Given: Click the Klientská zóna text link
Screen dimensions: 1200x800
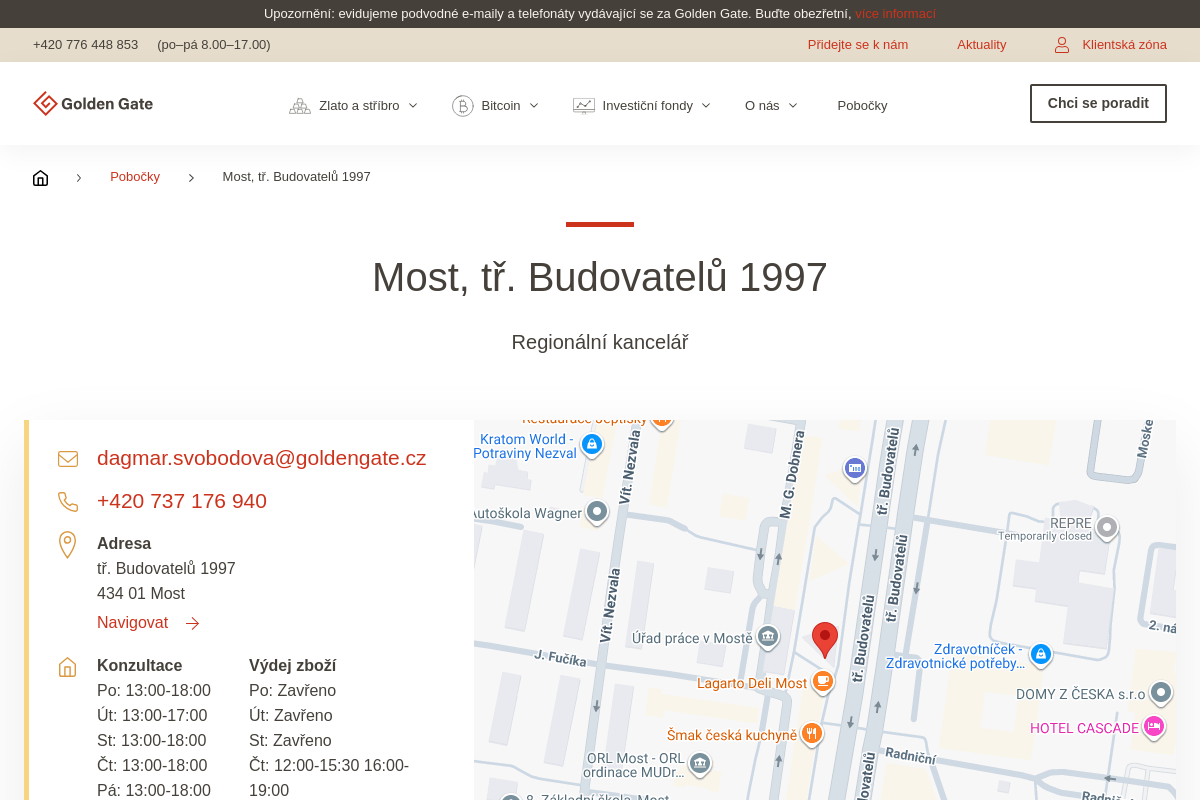Looking at the screenshot, I should [1124, 45].
